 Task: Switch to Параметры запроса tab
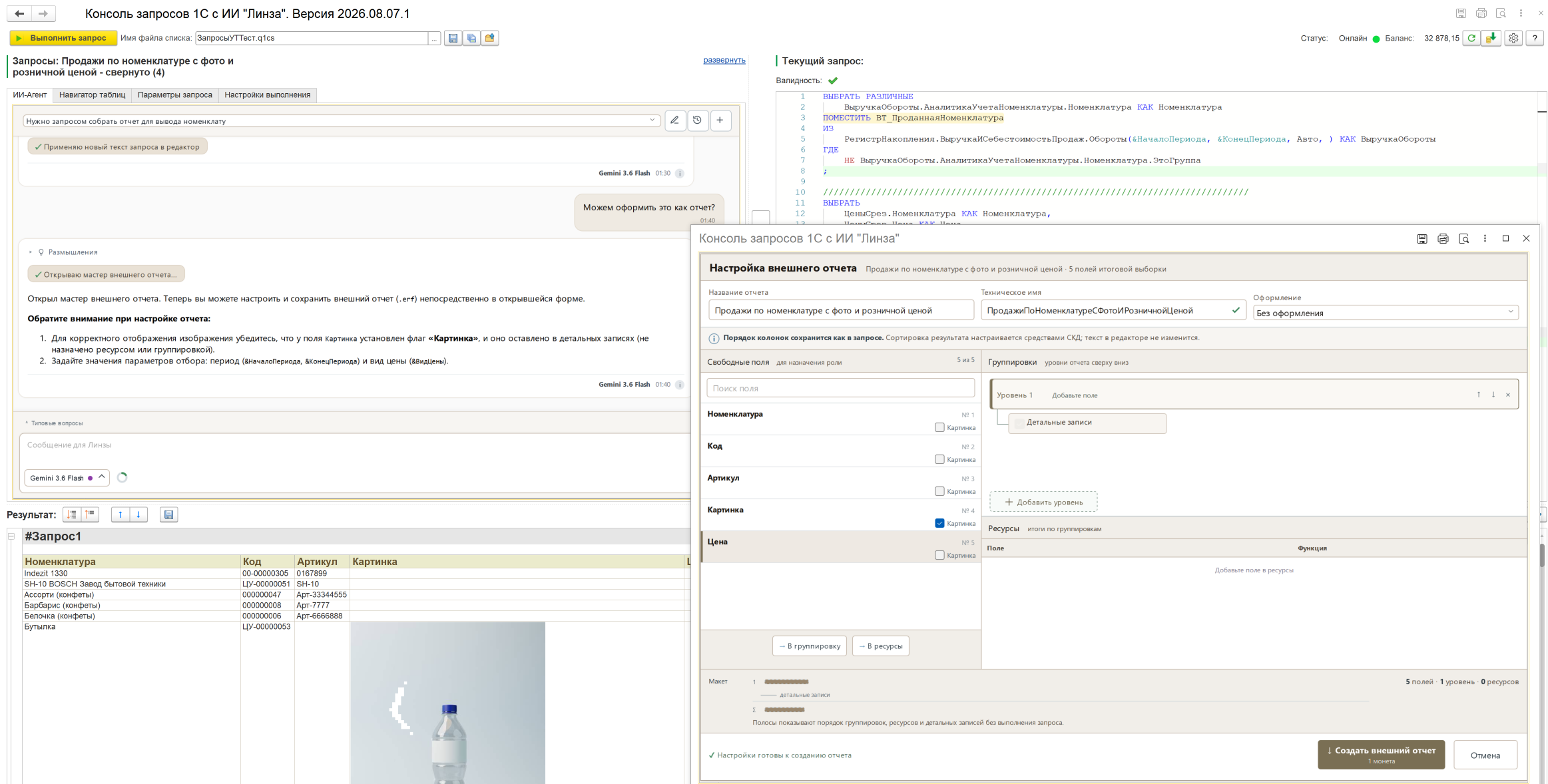[x=175, y=95]
